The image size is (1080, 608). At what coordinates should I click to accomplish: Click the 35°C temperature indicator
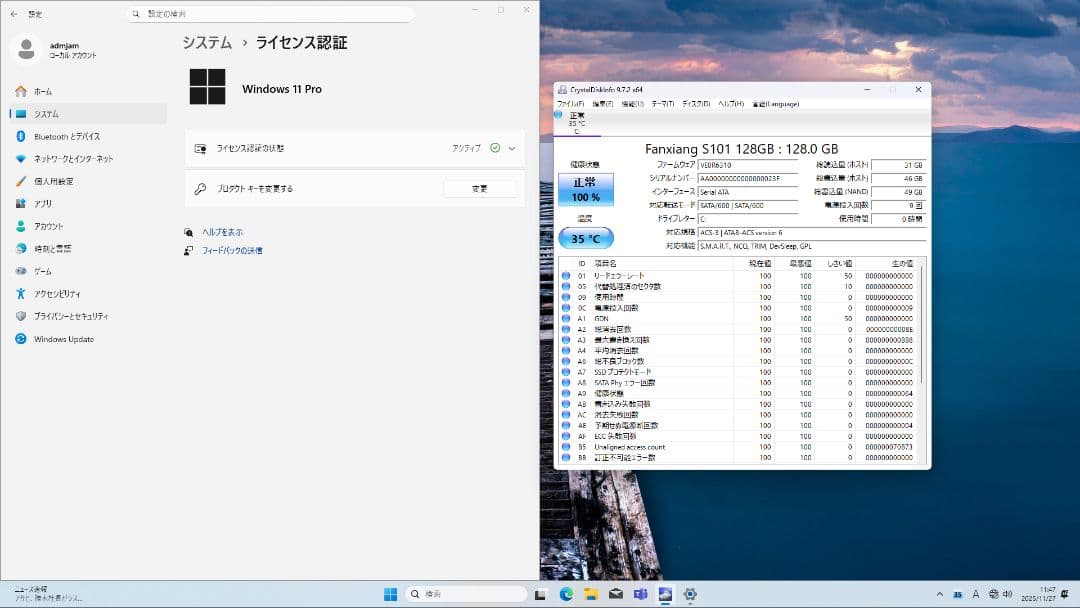pyautogui.click(x=588, y=238)
